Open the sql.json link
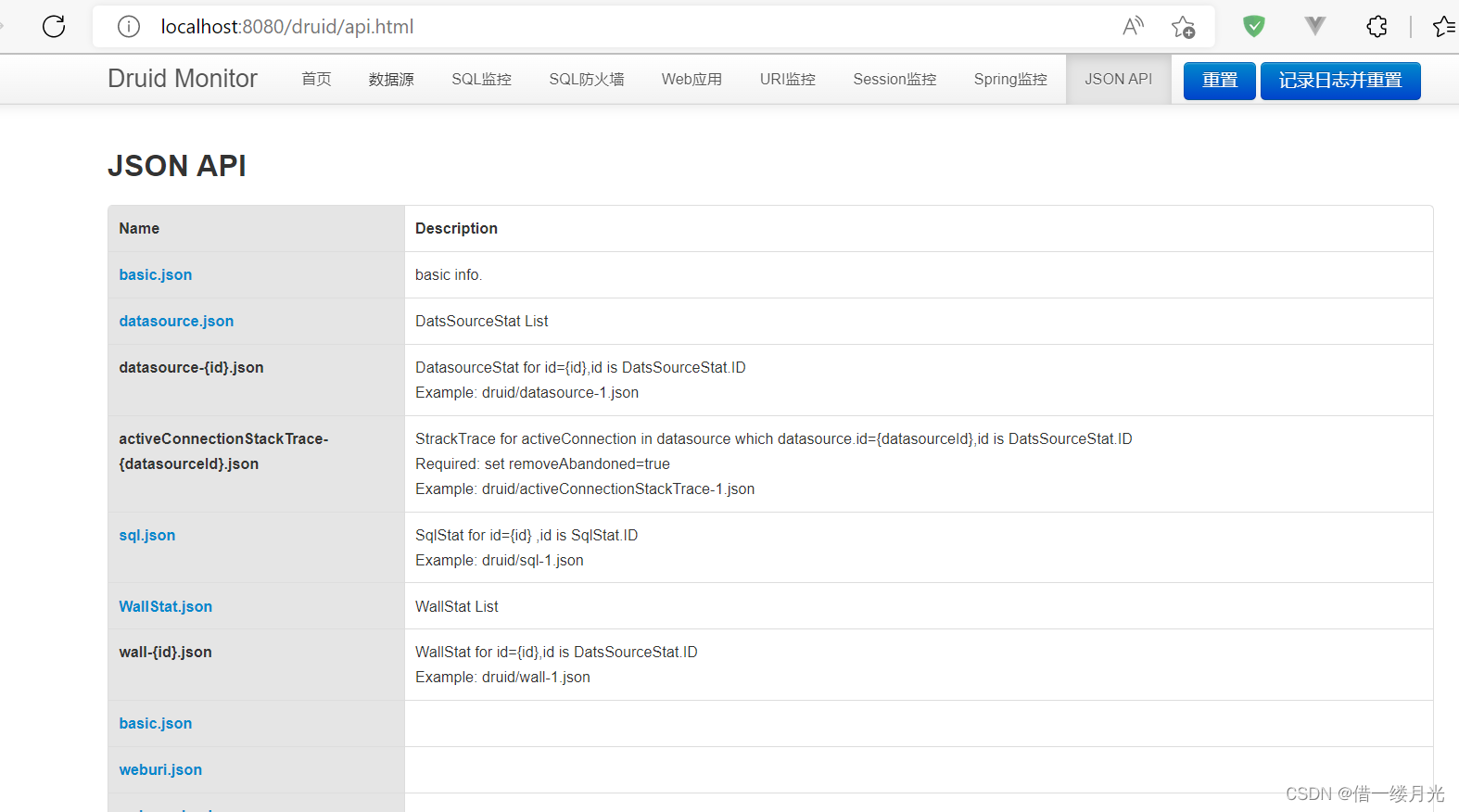Image resolution: width=1459 pixels, height=812 pixels. (x=147, y=535)
